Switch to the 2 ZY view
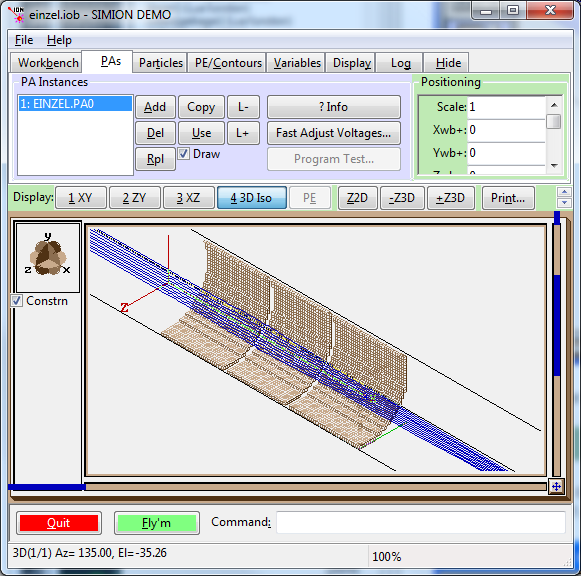The height and width of the screenshot is (576, 581). 135,198
